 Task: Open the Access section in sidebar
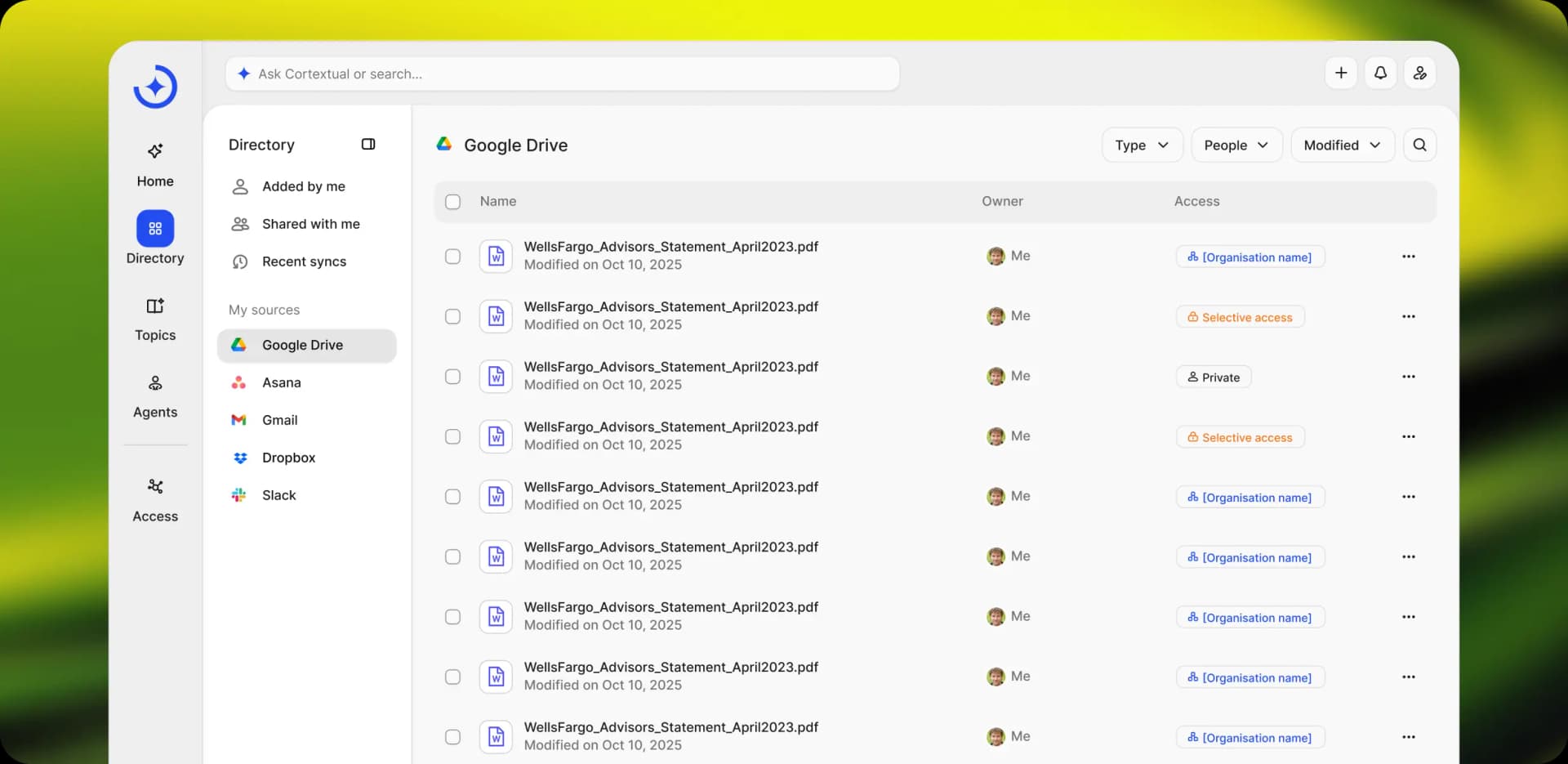pyautogui.click(x=155, y=500)
